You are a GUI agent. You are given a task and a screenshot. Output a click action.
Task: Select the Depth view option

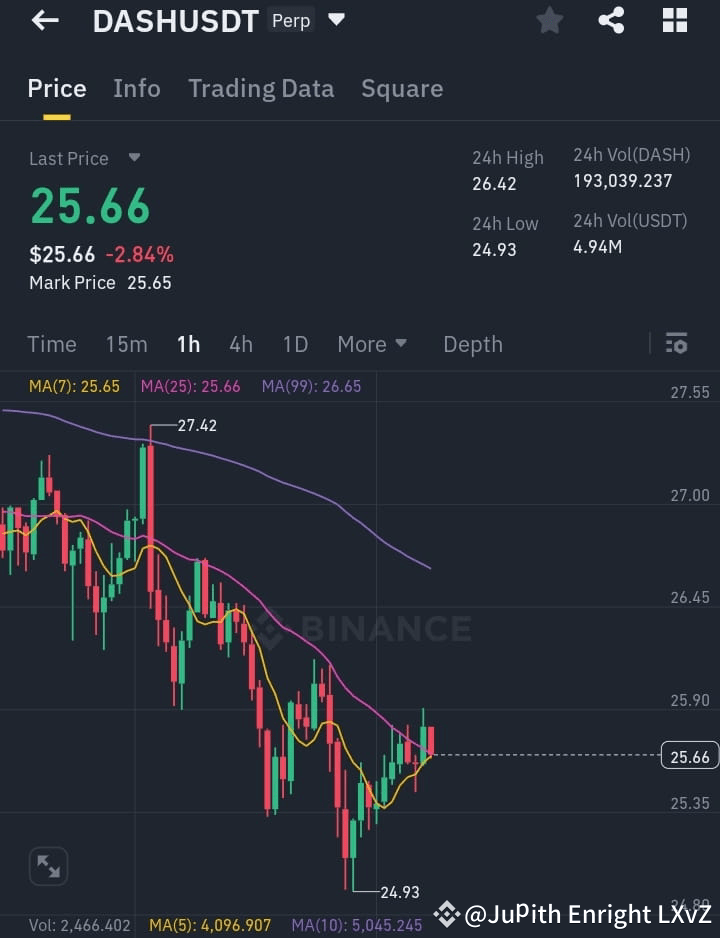coord(472,344)
